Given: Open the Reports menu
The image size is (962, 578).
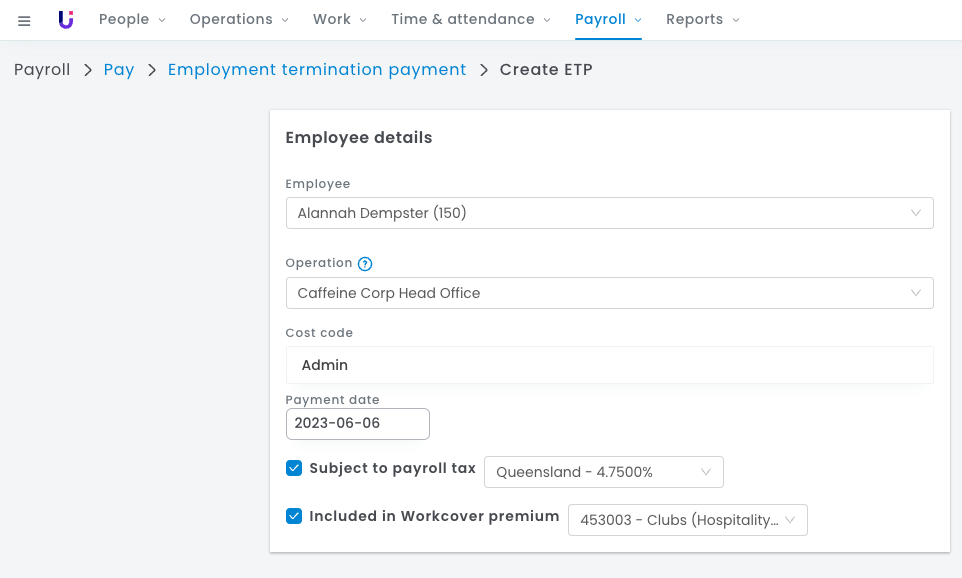Looking at the screenshot, I should point(703,20).
